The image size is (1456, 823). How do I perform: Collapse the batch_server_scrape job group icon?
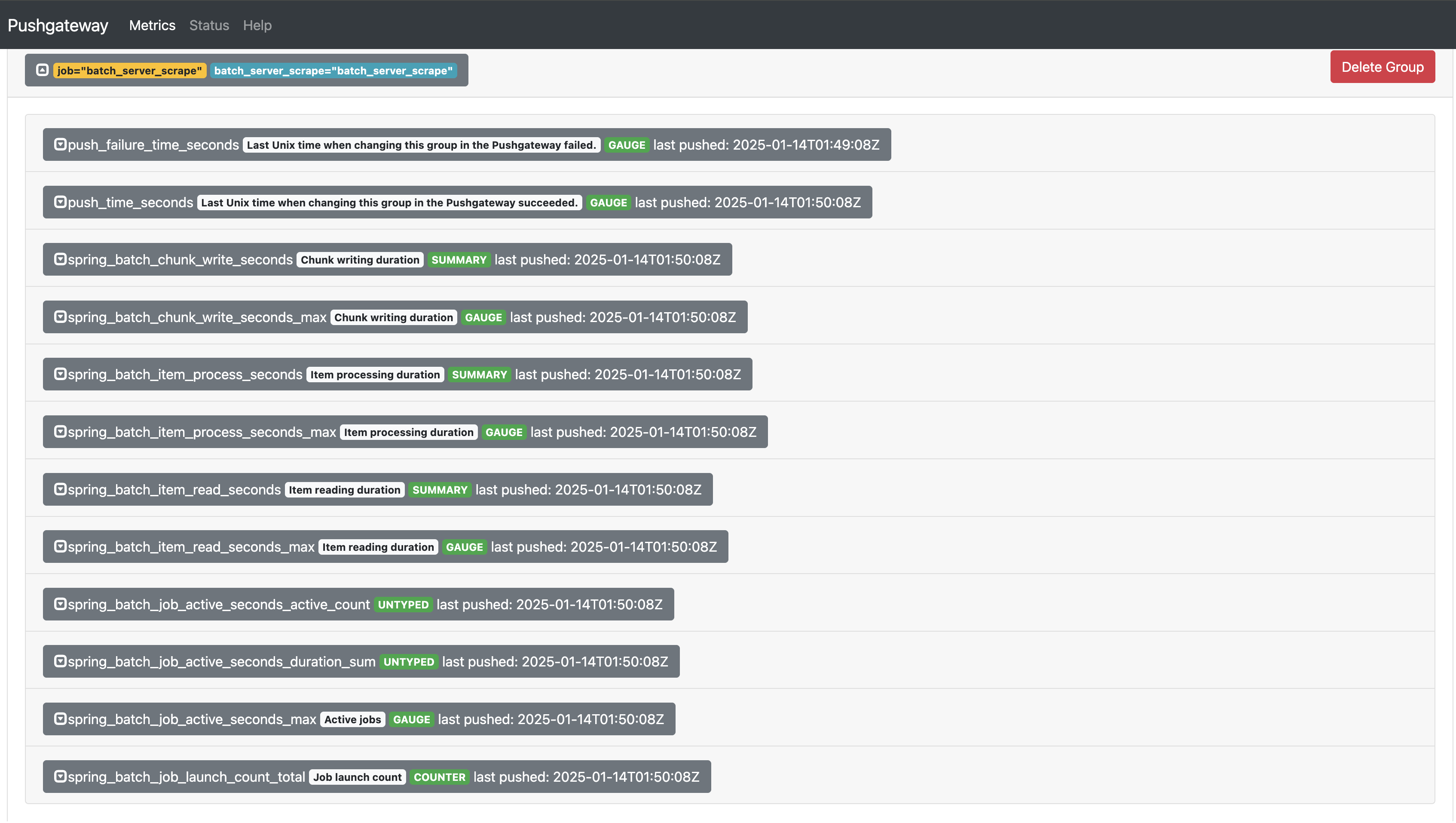point(42,70)
